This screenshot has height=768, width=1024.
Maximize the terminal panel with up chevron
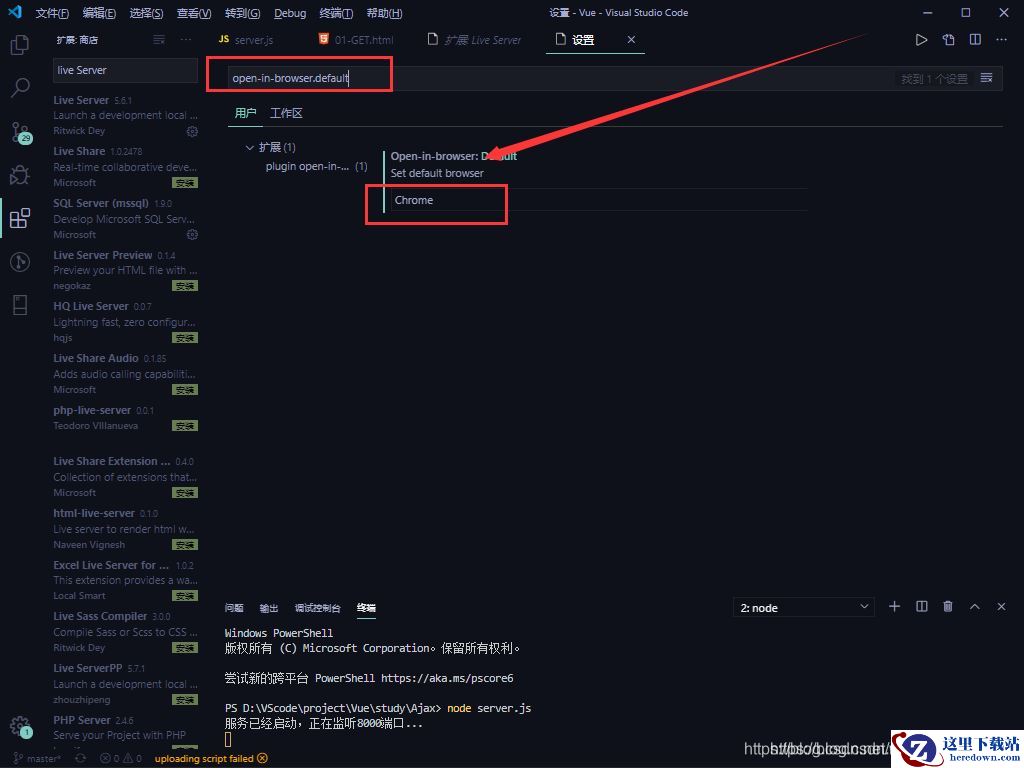[974, 607]
